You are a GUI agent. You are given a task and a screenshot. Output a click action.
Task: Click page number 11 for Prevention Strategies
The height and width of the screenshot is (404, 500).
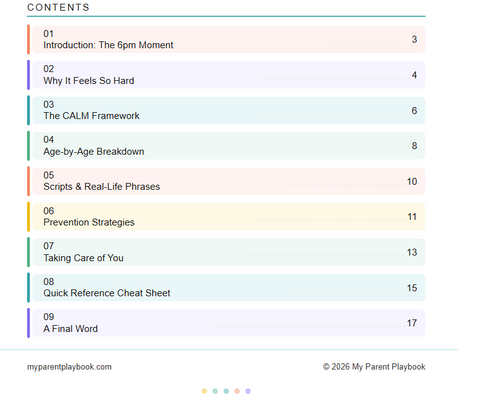click(412, 217)
